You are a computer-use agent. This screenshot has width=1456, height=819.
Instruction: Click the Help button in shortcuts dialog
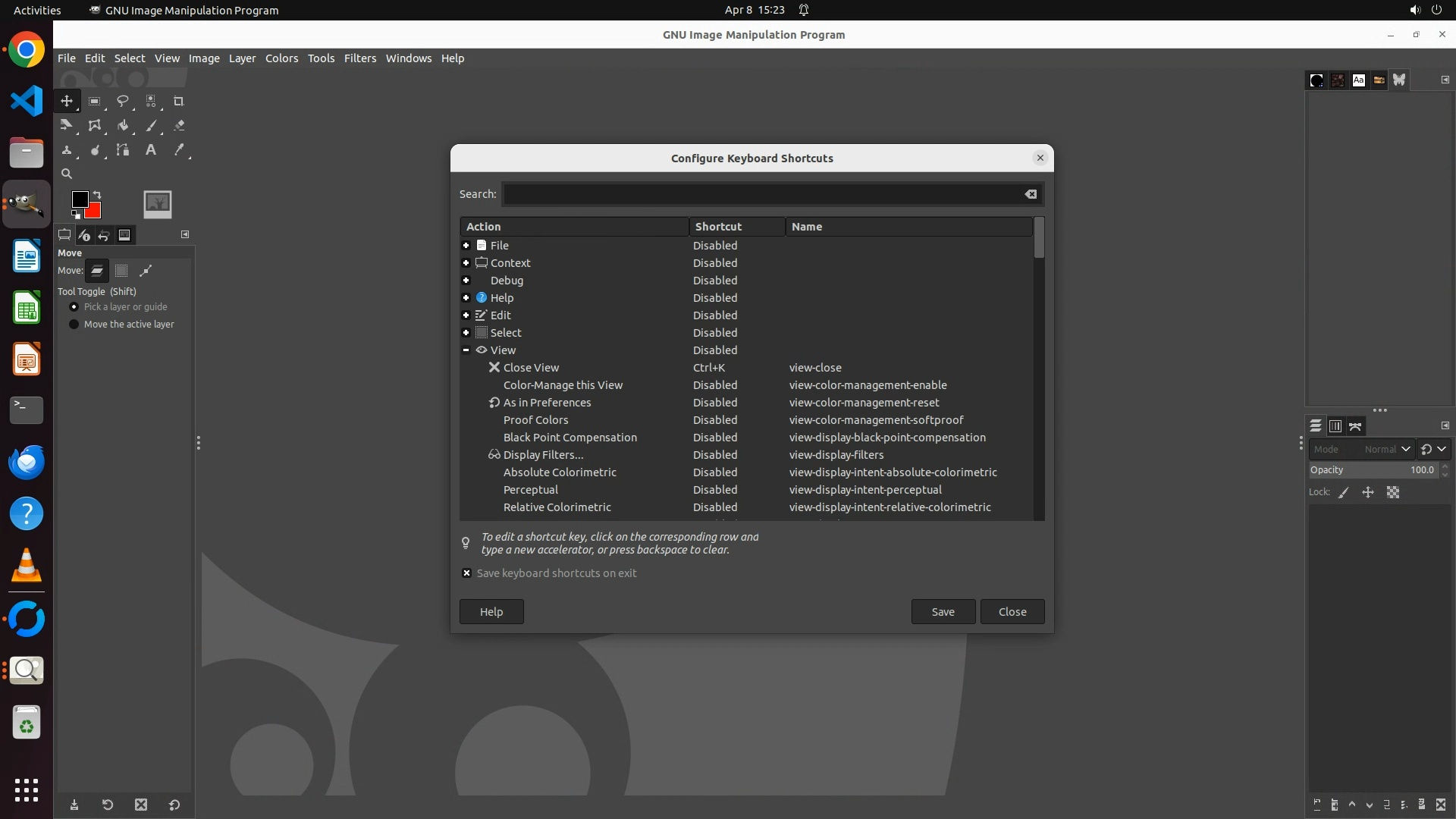click(491, 612)
